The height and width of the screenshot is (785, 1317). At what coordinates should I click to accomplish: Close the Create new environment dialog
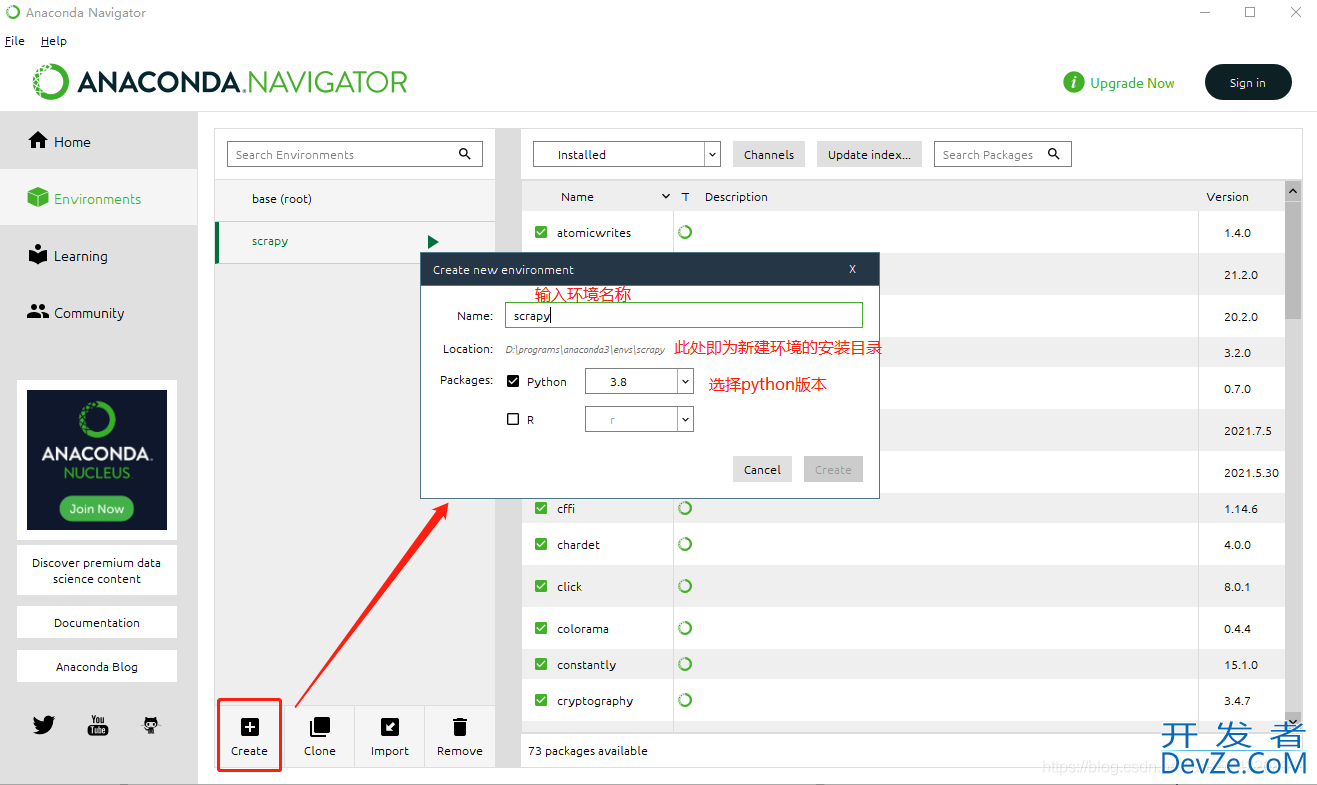point(853,269)
